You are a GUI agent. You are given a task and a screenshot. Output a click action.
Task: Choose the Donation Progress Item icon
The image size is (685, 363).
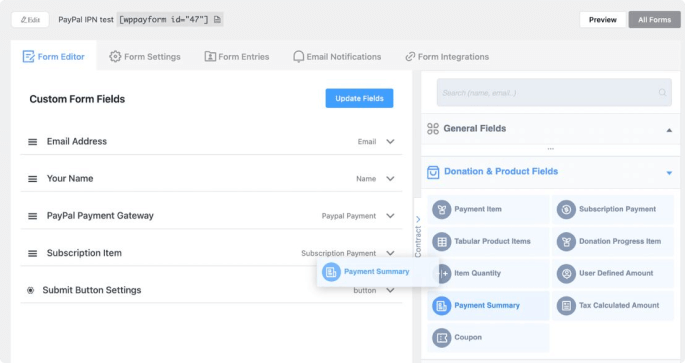pos(566,241)
